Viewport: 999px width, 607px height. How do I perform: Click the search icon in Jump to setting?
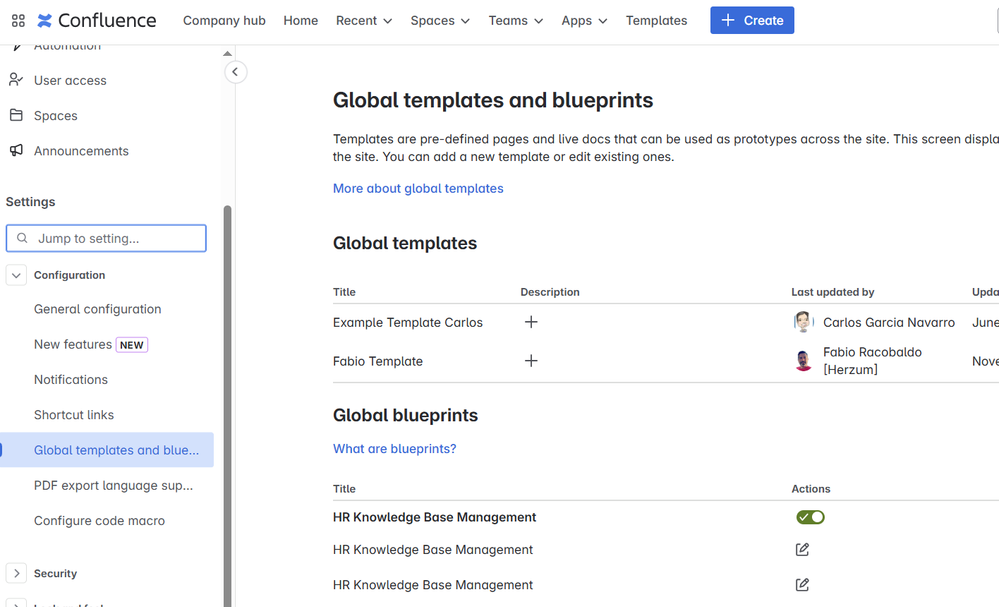[22, 238]
